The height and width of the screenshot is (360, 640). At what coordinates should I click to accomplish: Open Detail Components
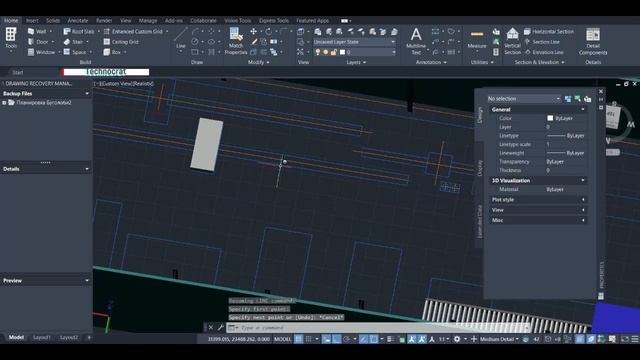(593, 41)
